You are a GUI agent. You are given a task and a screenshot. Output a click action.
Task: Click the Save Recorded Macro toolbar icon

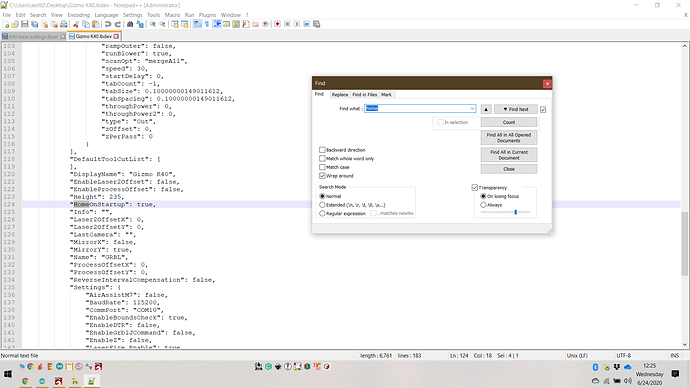(316, 24)
